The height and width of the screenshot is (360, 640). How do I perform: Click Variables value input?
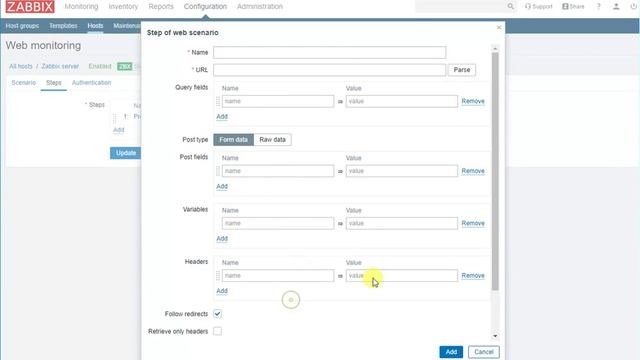pyautogui.click(x=402, y=223)
